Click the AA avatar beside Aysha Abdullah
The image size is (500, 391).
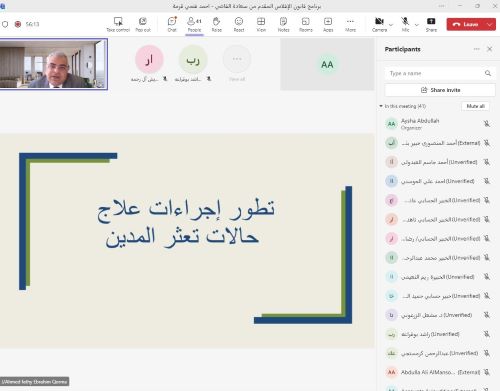point(391,124)
